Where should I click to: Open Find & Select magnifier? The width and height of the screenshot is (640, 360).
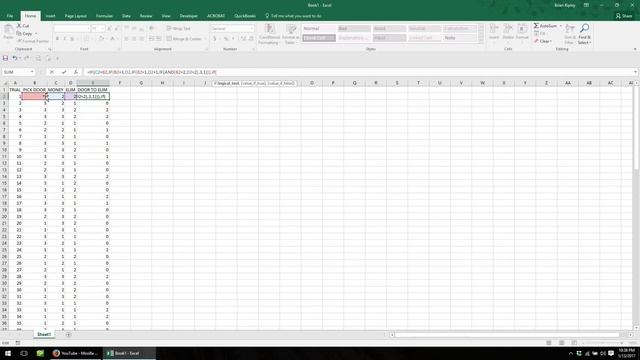point(584,34)
